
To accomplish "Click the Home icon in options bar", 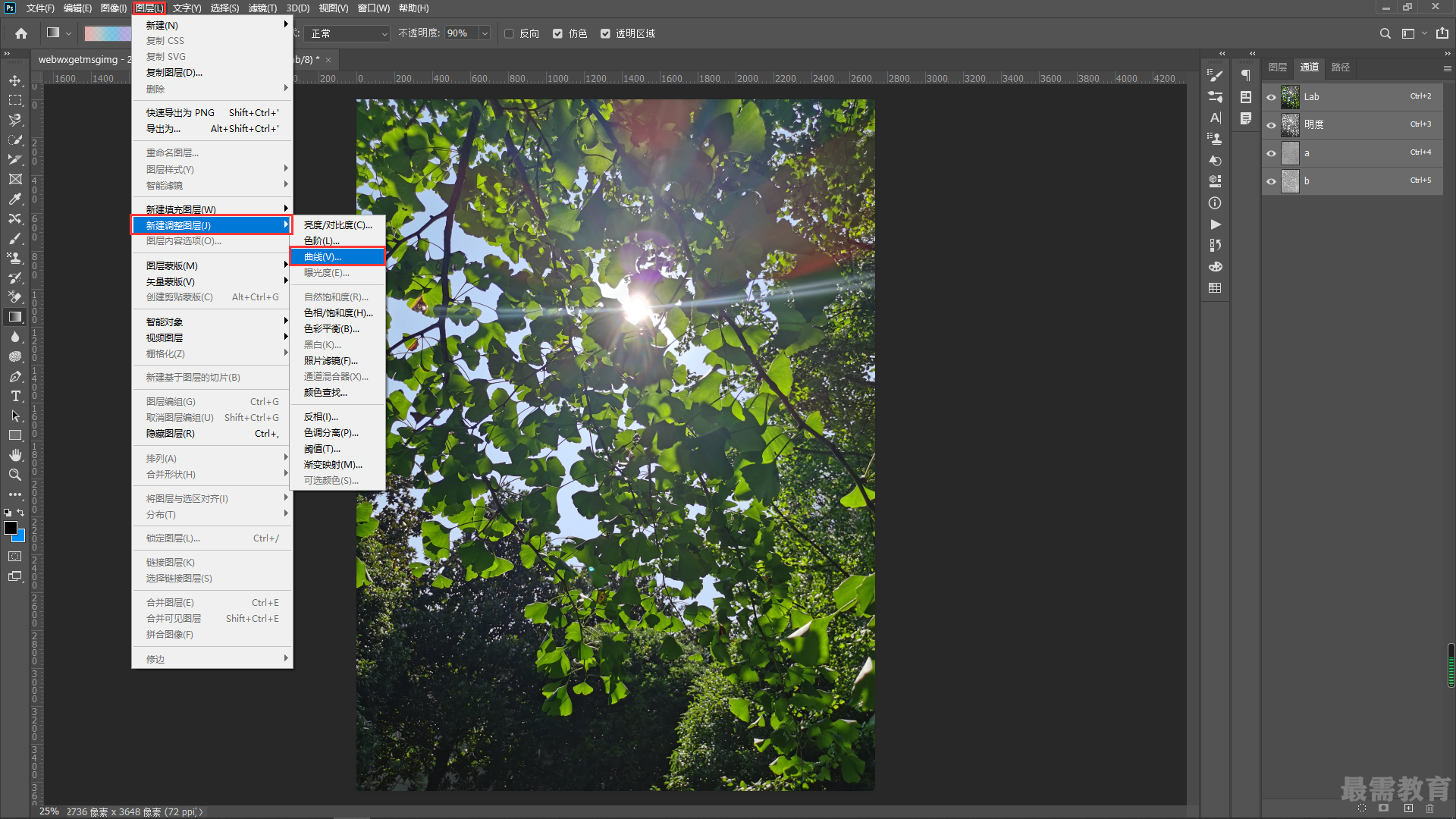I will (21, 33).
